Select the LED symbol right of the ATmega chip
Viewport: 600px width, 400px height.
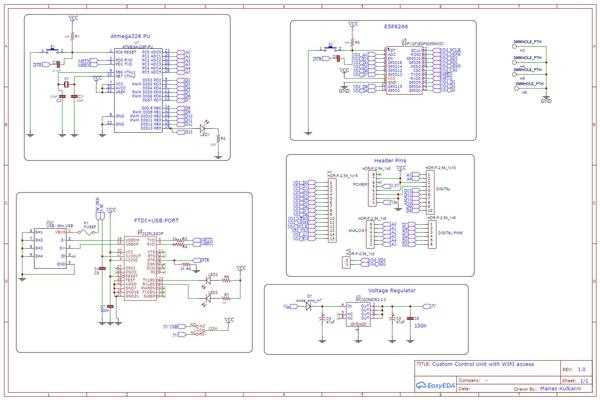click(x=204, y=129)
